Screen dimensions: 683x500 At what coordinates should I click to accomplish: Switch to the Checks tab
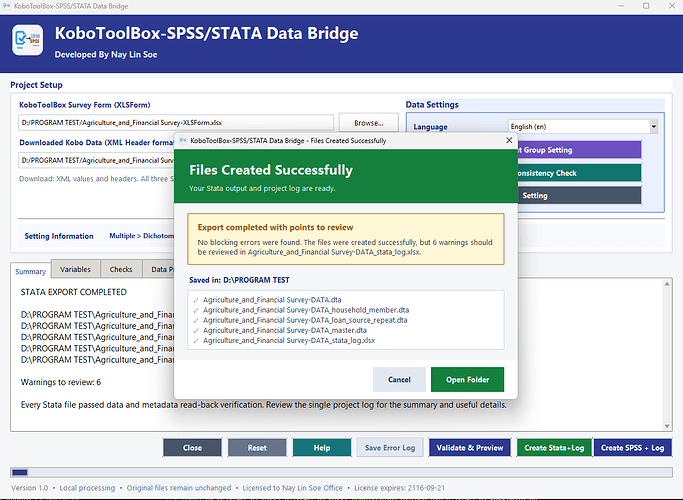tap(121, 269)
